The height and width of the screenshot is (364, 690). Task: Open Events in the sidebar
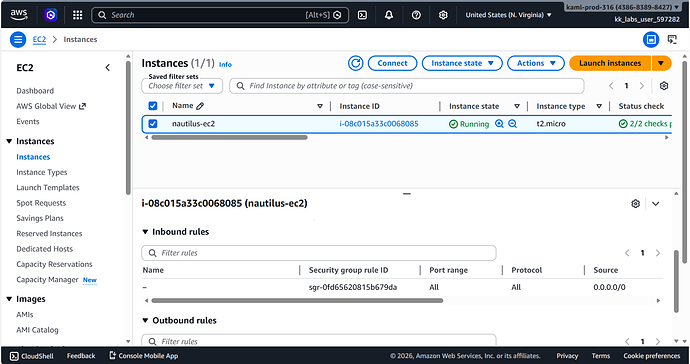tap(28, 121)
